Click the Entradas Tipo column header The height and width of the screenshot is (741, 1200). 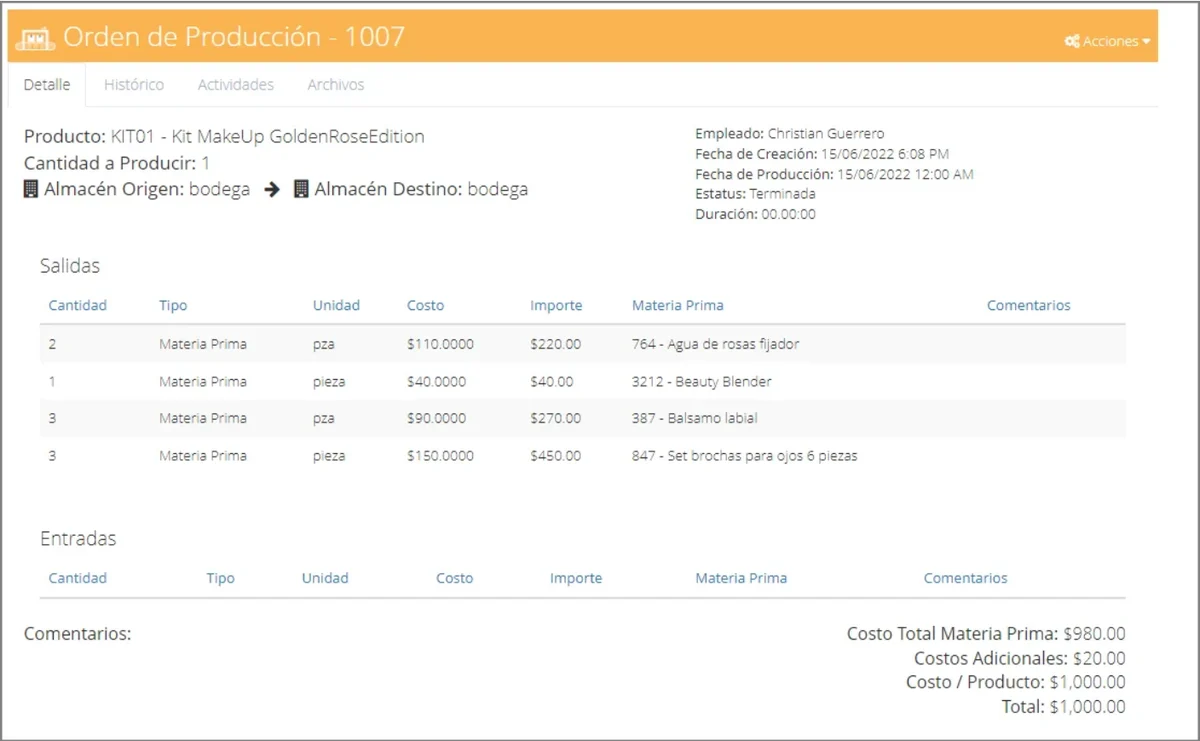click(x=221, y=578)
